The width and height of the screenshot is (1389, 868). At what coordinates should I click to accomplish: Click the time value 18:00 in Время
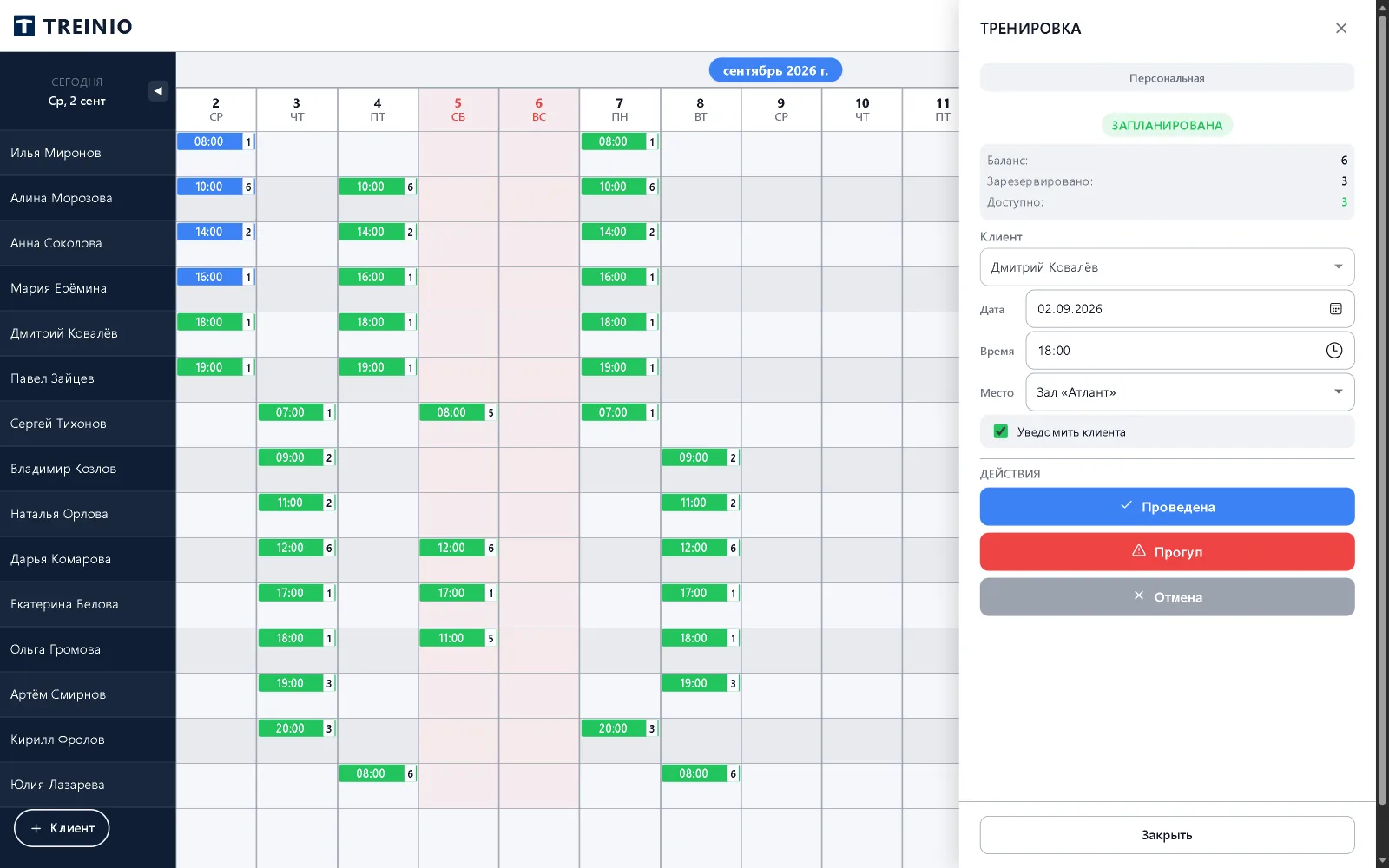(1054, 351)
